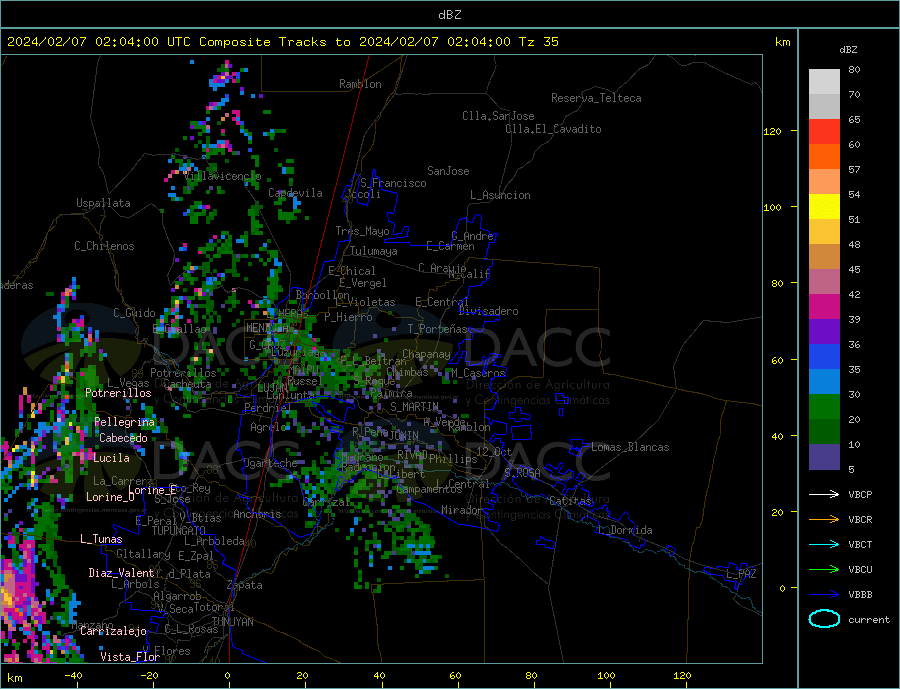This screenshot has width=900, height=689.
Task: Click the blue VBBB arrow in legend
Action: (x=824, y=594)
